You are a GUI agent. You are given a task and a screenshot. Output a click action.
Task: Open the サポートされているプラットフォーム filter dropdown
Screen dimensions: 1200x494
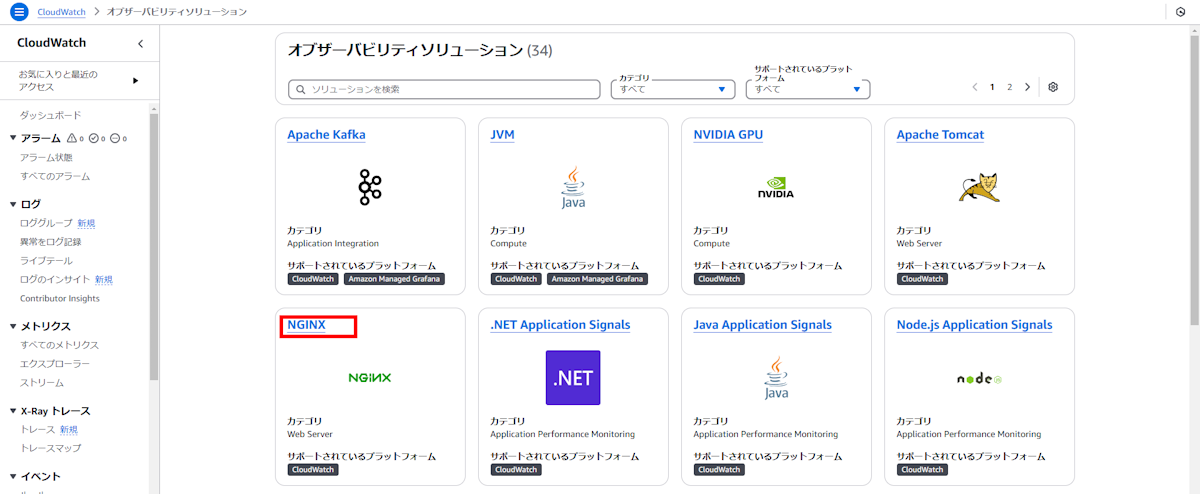(x=808, y=89)
